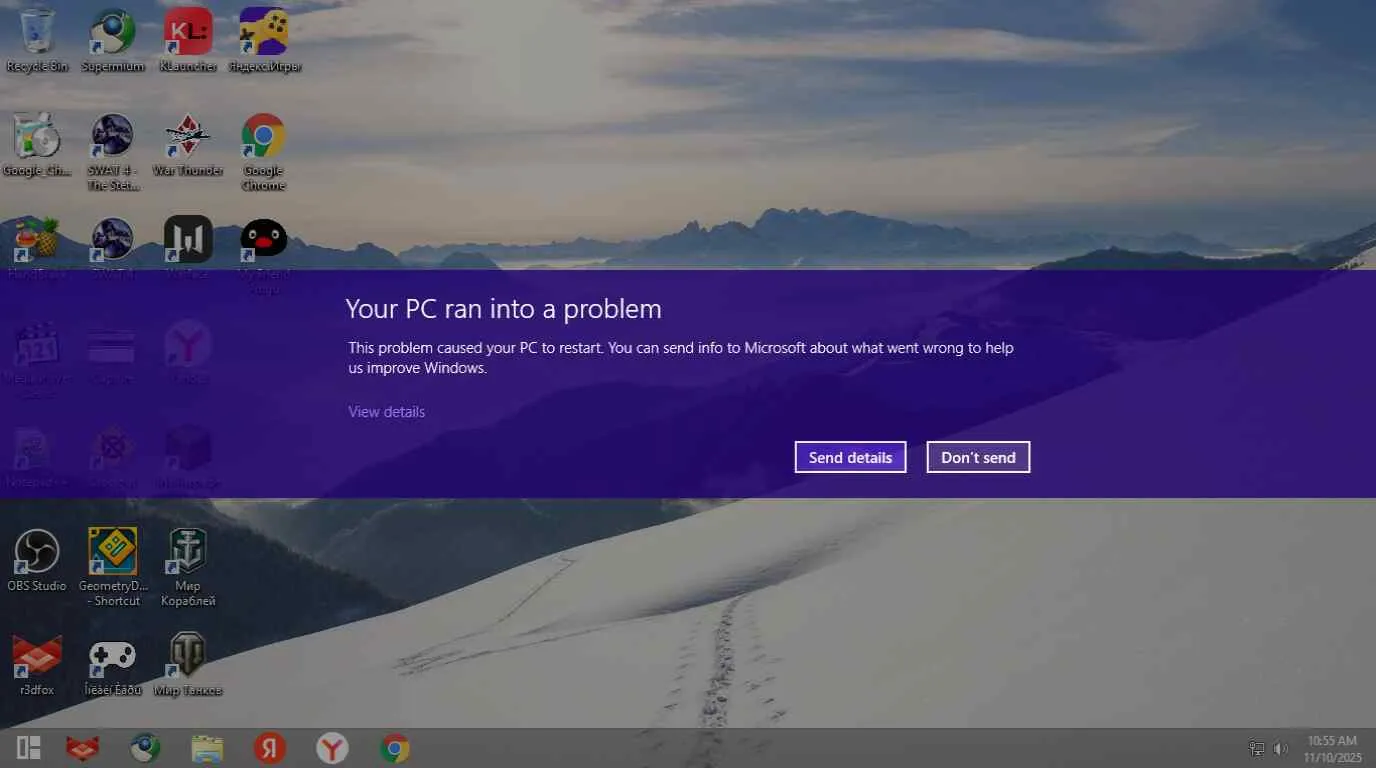The image size is (1376, 768).
Task: Open the network tray icon
Action: (x=1257, y=749)
